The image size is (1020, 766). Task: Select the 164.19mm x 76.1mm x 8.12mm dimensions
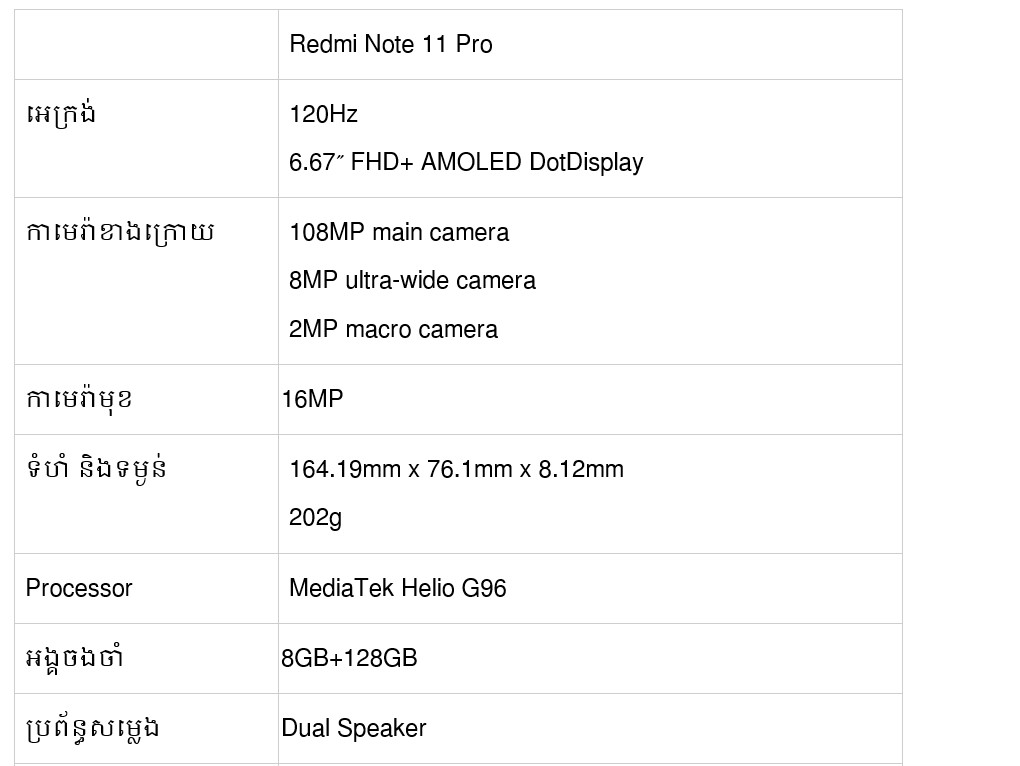[456, 469]
